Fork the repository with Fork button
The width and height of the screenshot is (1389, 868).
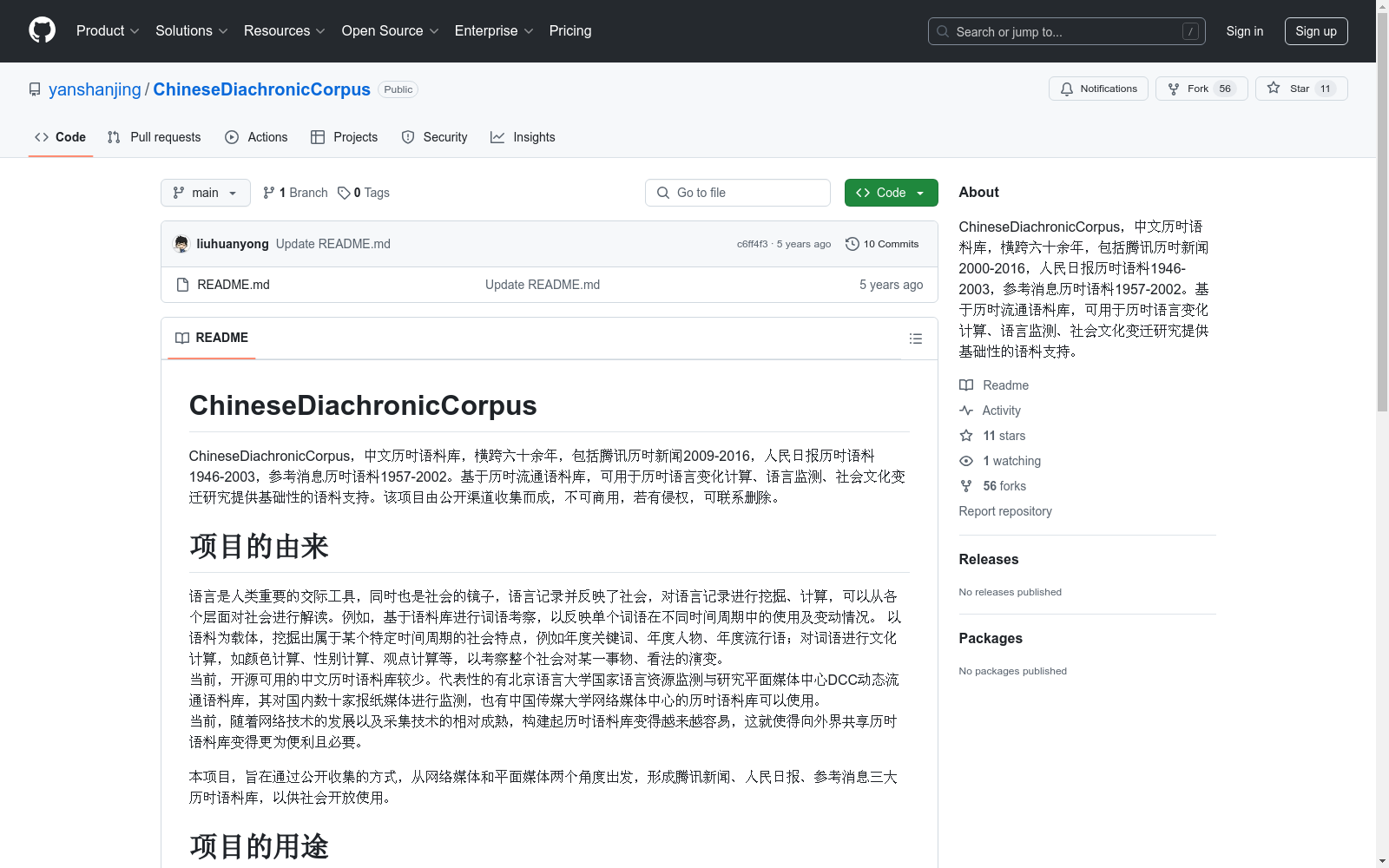point(1201,89)
